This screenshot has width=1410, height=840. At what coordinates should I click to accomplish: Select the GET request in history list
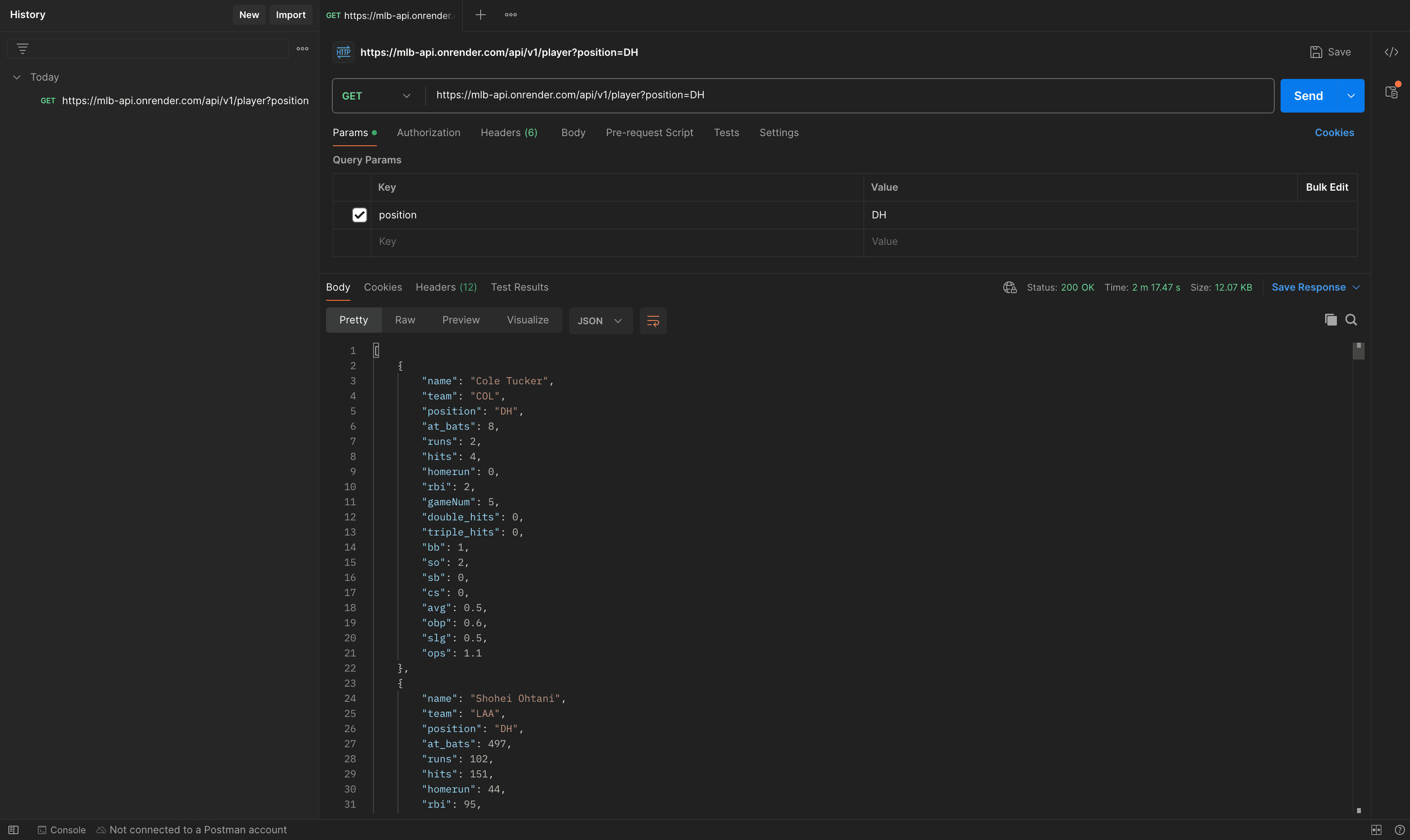pos(174,101)
